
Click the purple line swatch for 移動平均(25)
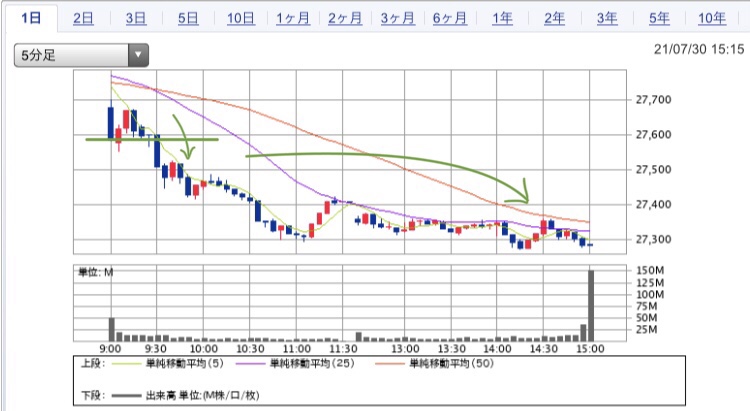click(251, 364)
